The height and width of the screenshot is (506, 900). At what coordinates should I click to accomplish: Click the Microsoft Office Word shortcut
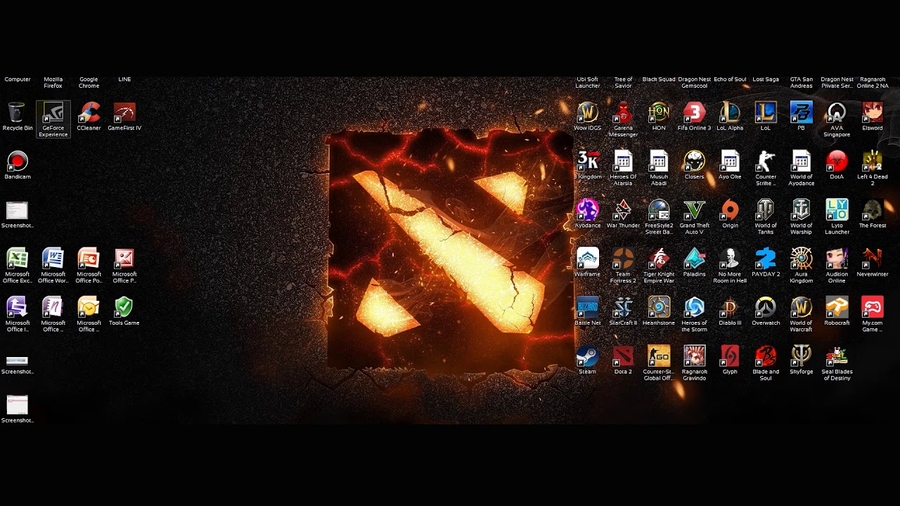point(53,259)
